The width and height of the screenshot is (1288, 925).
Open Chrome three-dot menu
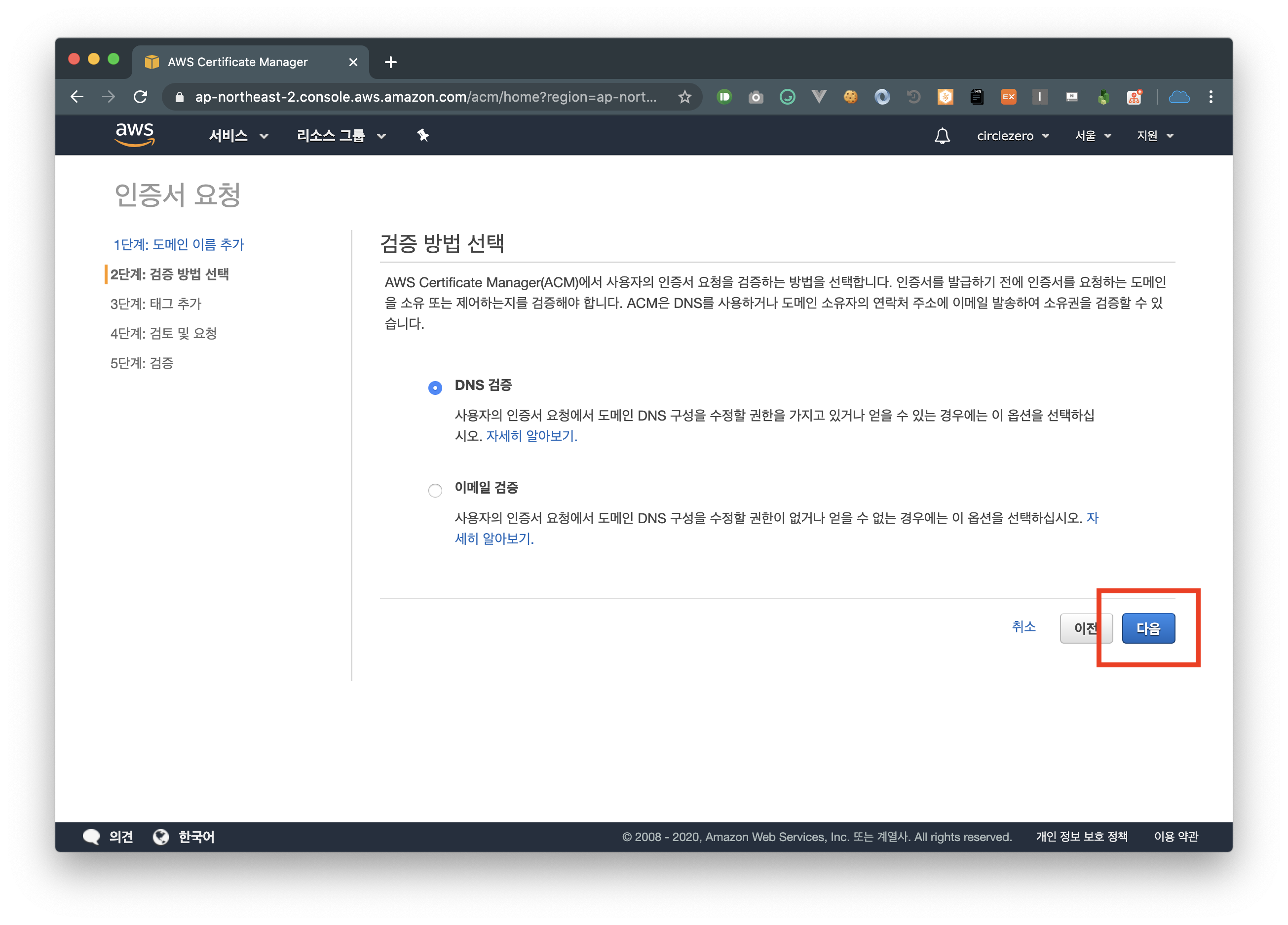tap(1211, 97)
